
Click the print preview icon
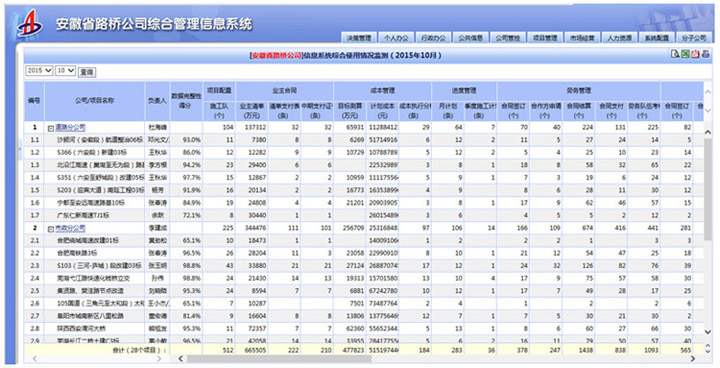(675, 54)
